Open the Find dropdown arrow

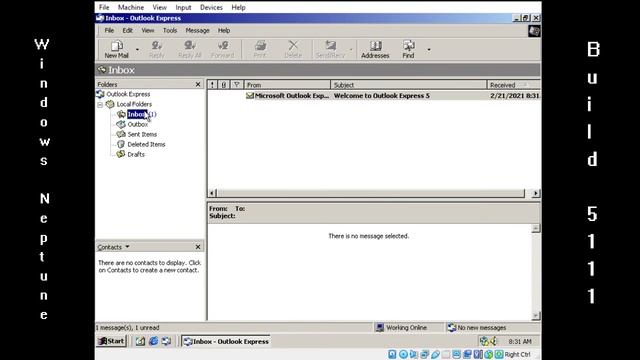pos(429,50)
